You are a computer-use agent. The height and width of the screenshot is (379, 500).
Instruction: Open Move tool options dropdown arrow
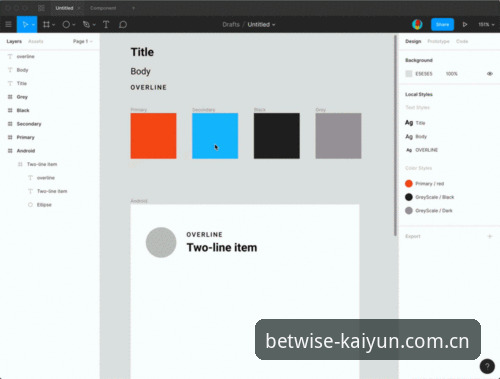(x=33, y=25)
